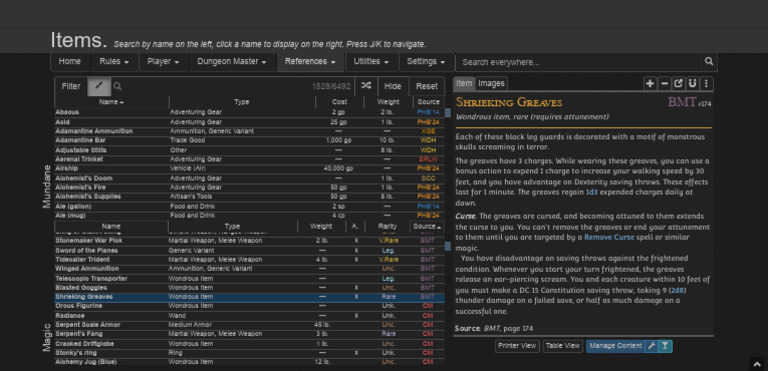Sort magic list by Weight column
This screenshot has height=371, width=768.
(321, 226)
